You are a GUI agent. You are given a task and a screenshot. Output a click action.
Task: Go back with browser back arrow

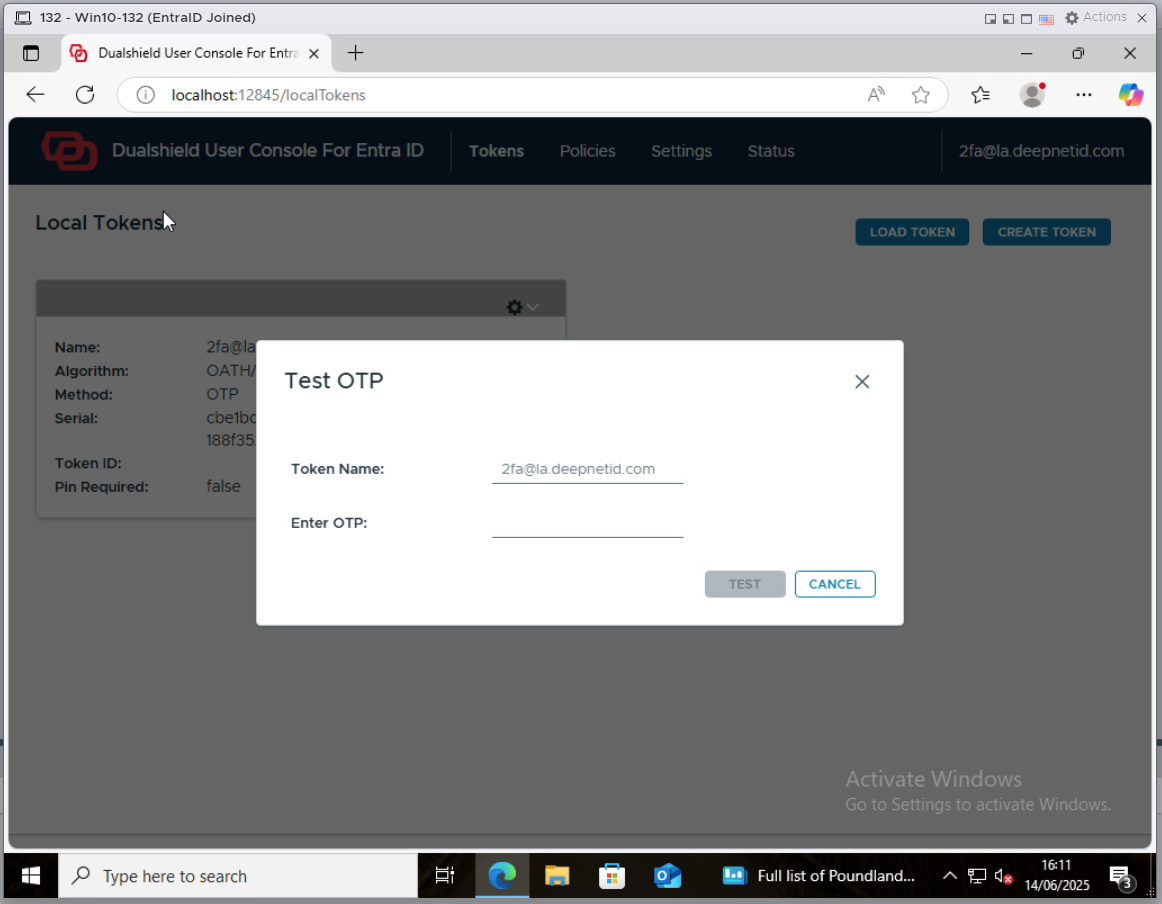coord(36,95)
